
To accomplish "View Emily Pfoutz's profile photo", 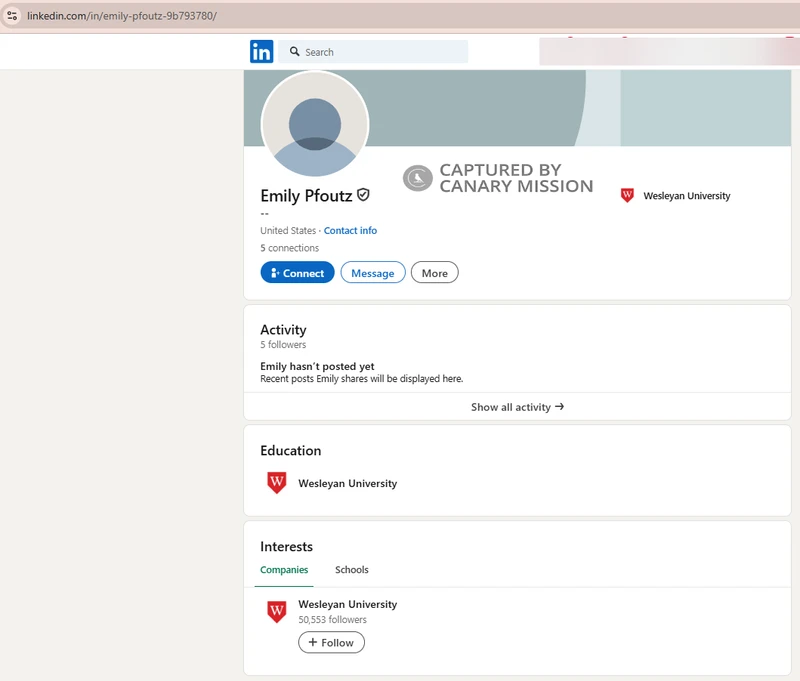I will (315, 124).
